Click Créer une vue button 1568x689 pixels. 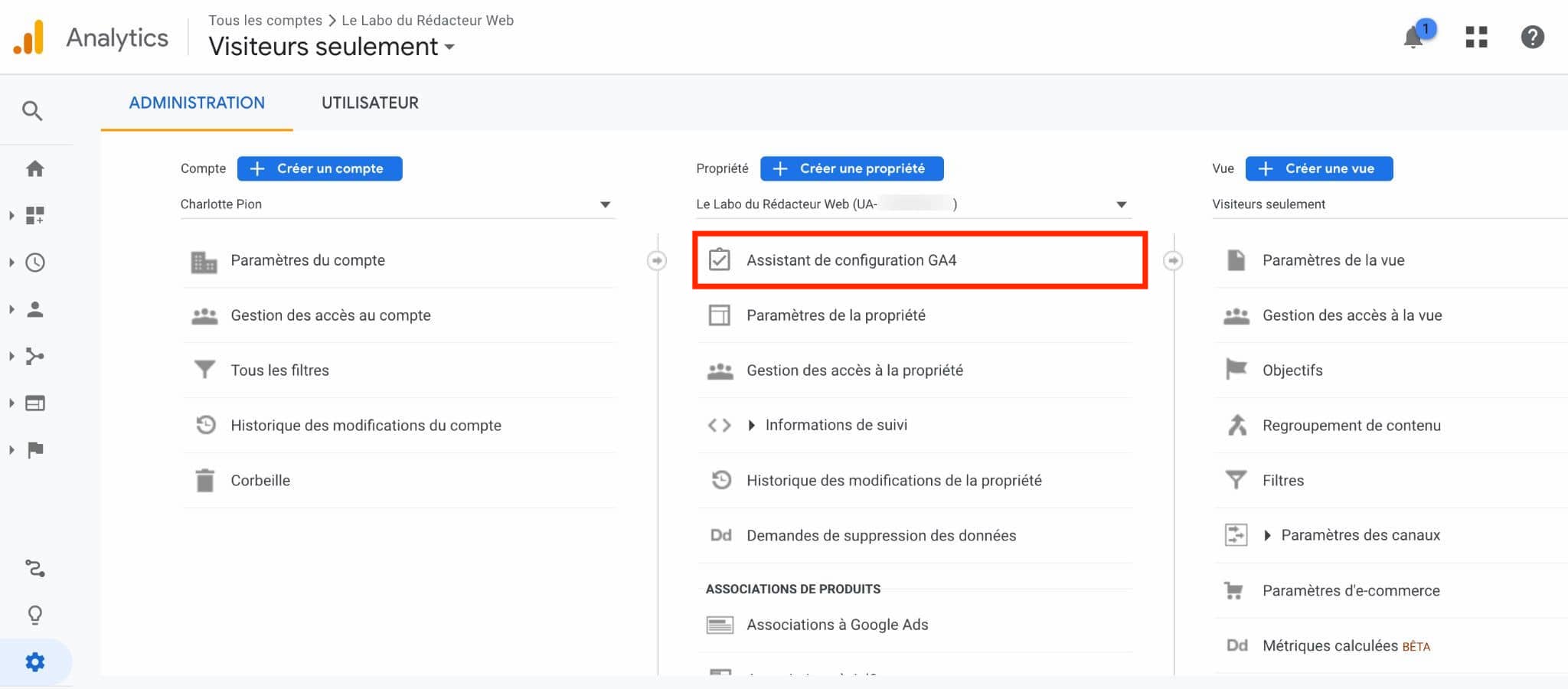[x=1319, y=168]
